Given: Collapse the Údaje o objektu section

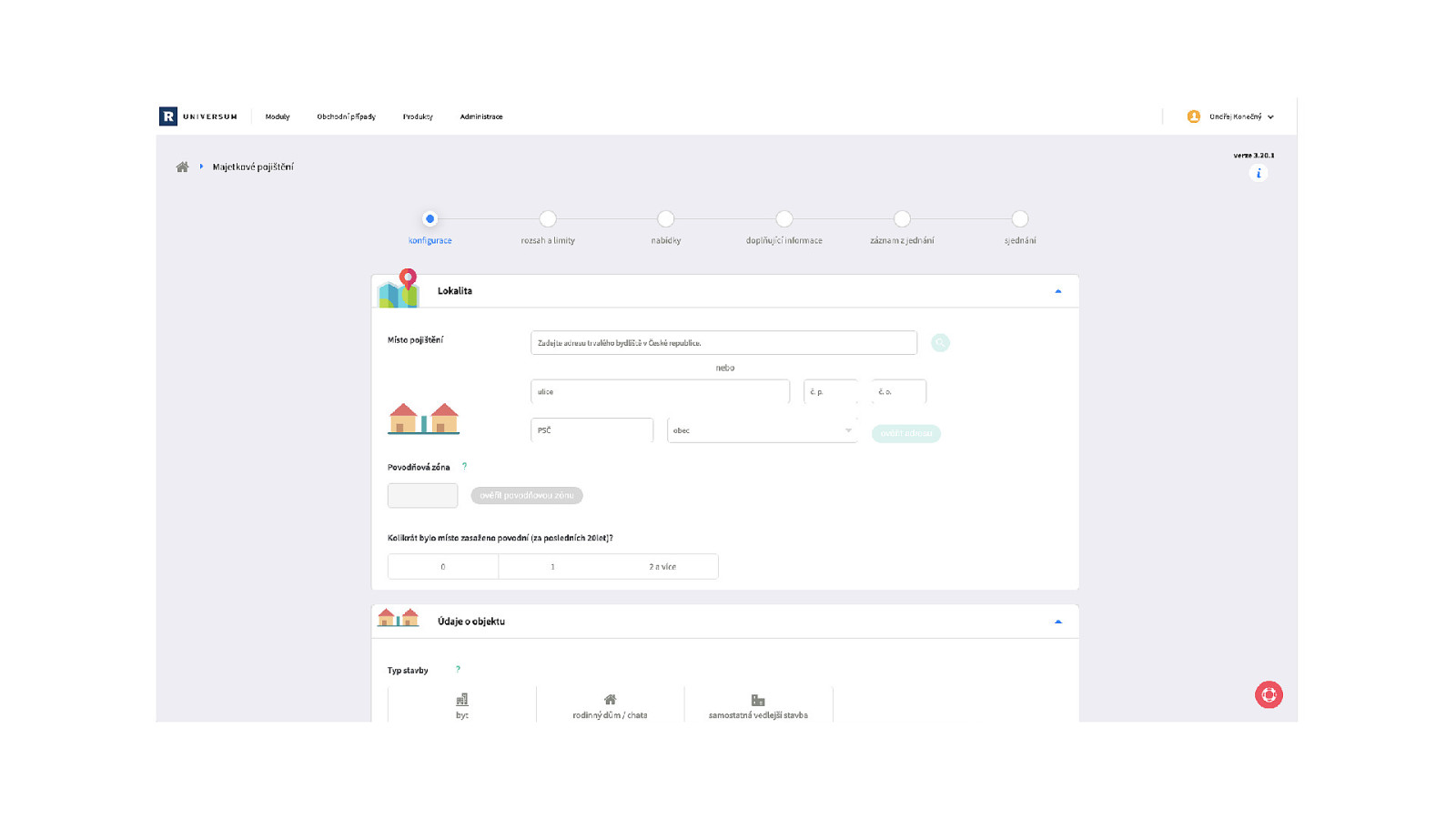Looking at the screenshot, I should (x=1057, y=622).
